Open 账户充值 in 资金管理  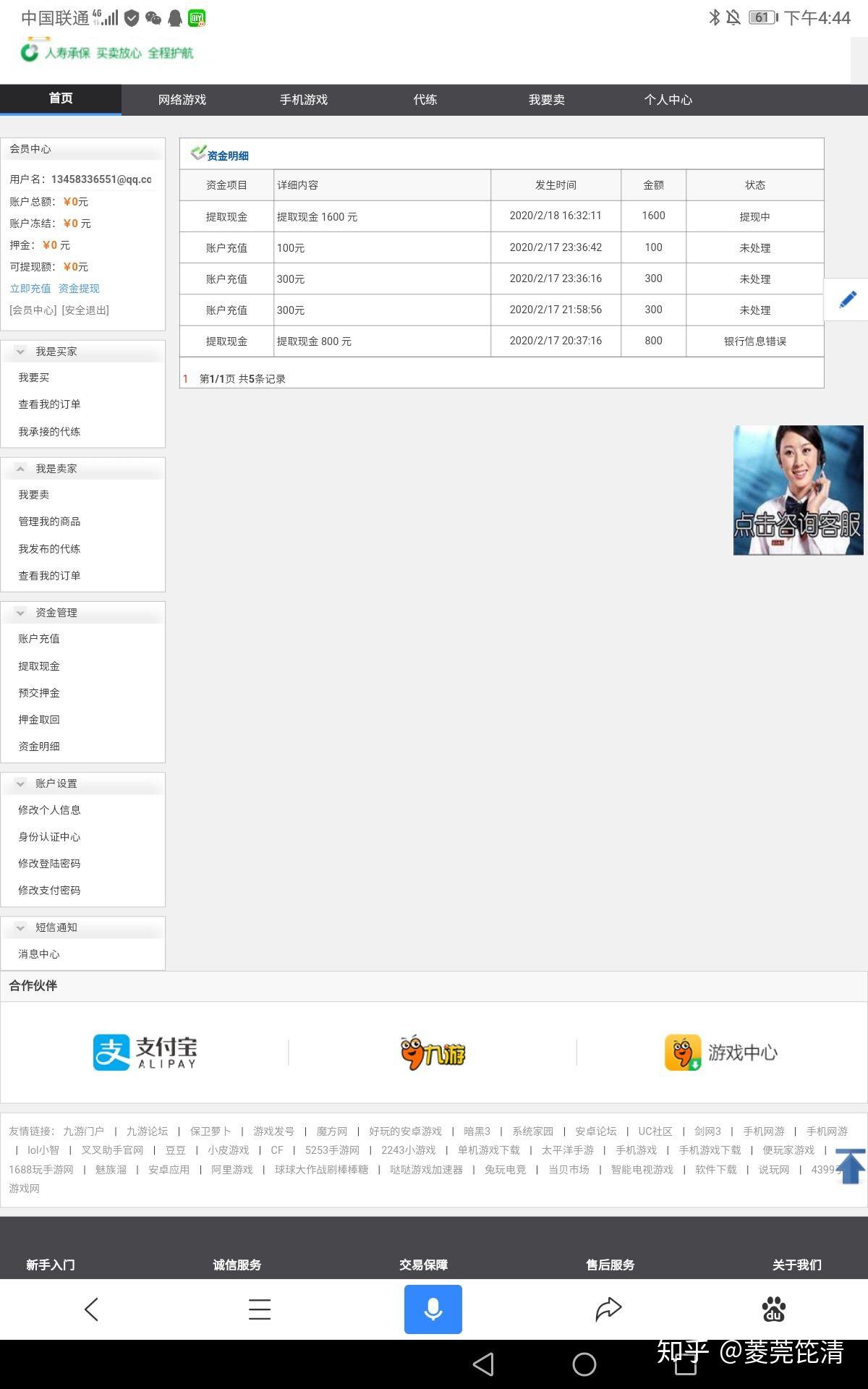click(39, 639)
